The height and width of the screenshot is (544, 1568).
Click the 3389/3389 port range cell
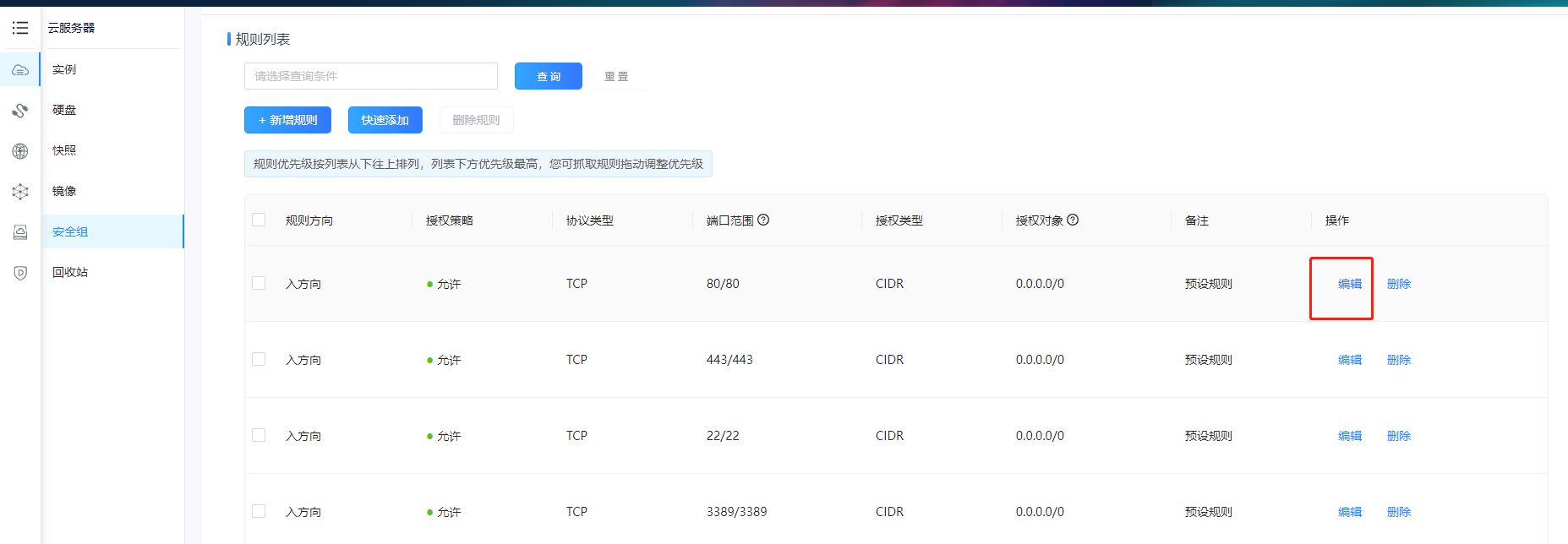[737, 512]
